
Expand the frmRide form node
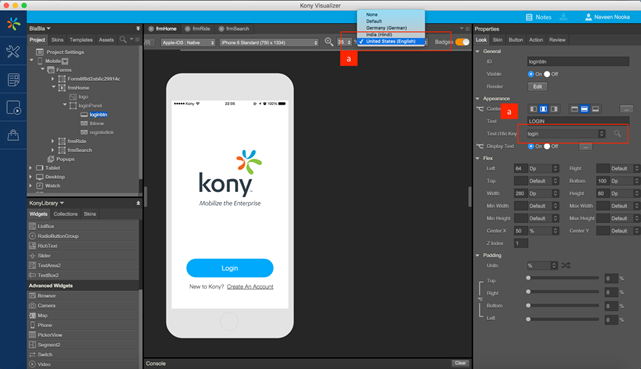(53, 141)
